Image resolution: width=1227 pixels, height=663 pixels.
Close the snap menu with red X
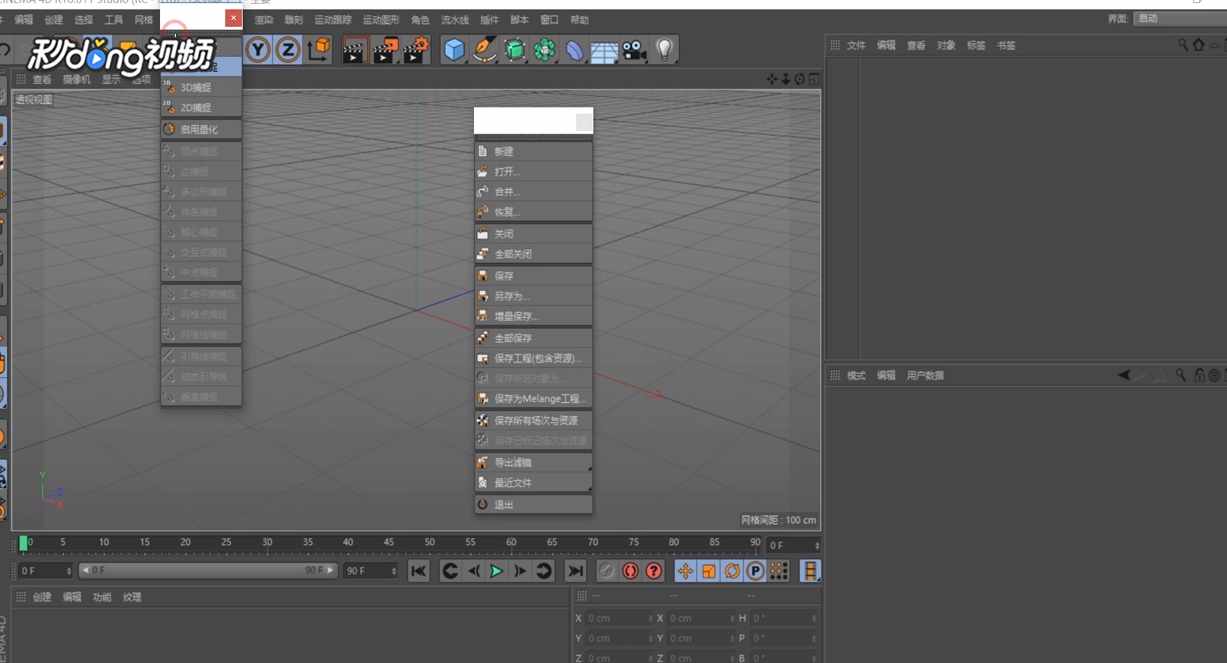coord(233,18)
